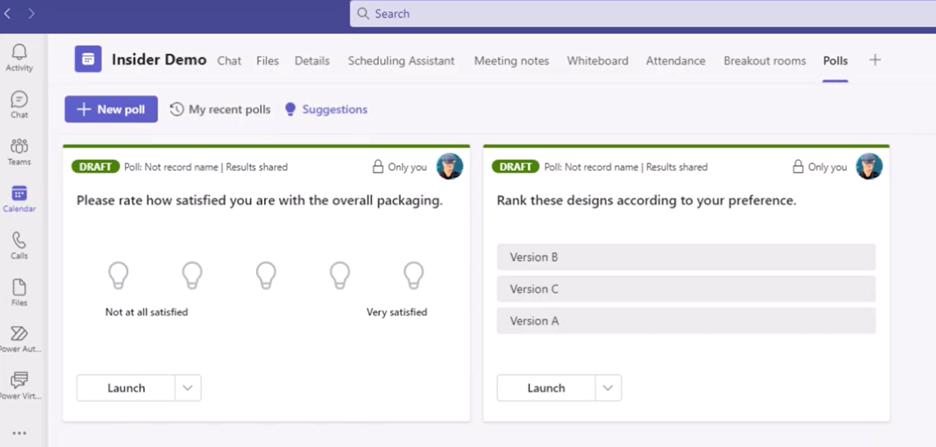Click the Search input field

tap(643, 13)
